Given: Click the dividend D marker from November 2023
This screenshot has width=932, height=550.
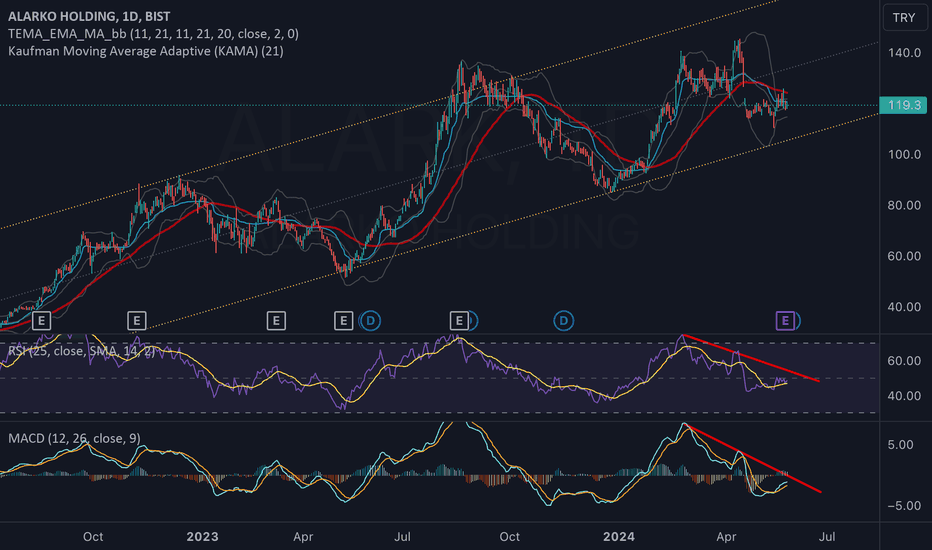Looking at the screenshot, I should (x=563, y=321).
